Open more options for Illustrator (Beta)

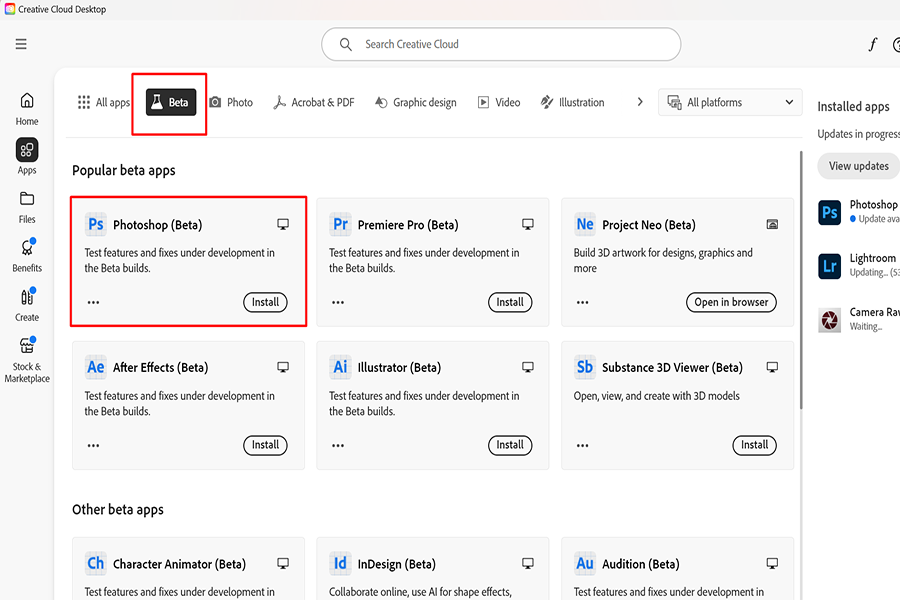tap(338, 445)
